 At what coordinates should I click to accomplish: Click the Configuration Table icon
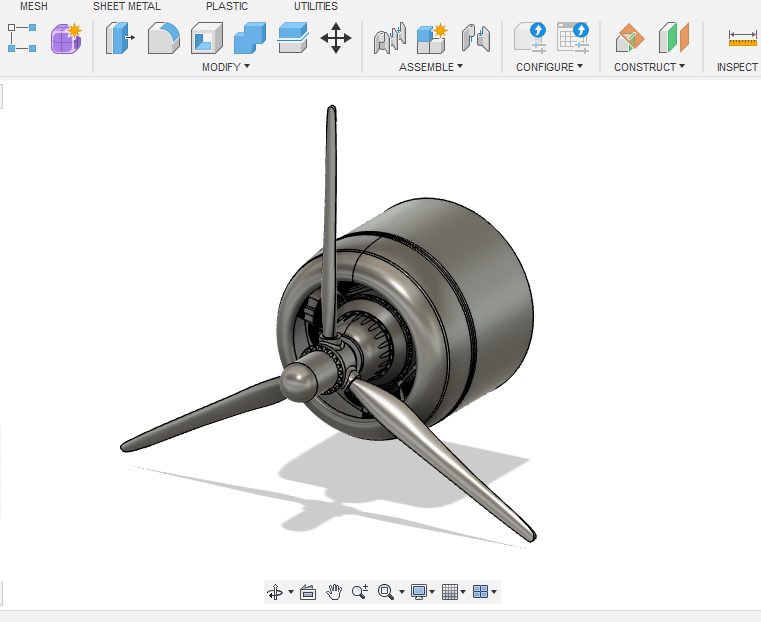coord(573,38)
